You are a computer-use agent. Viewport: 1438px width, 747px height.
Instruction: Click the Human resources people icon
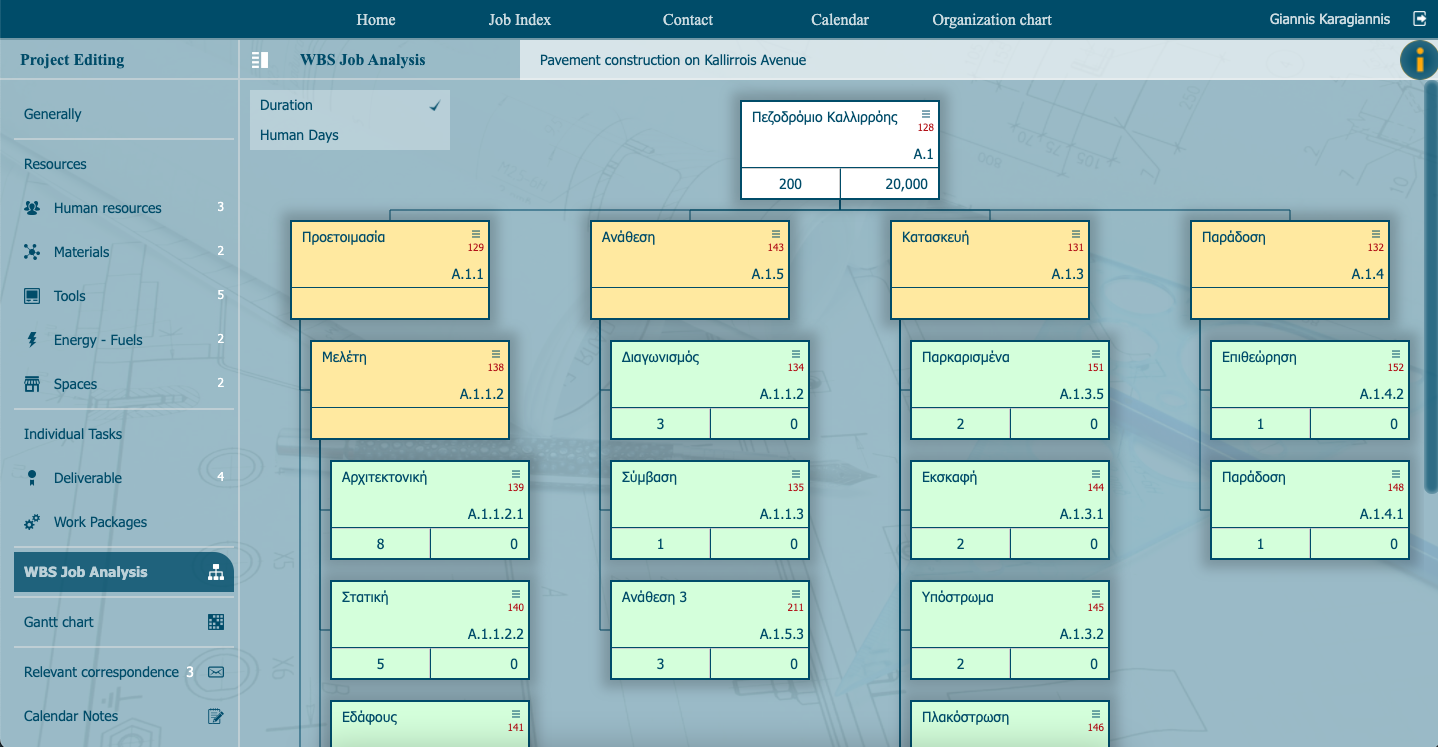tap(32, 208)
